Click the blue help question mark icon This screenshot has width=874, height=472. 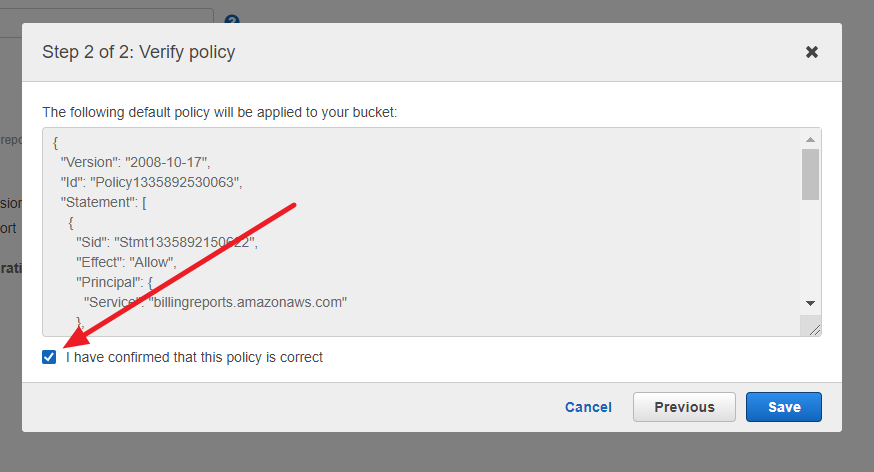232,21
